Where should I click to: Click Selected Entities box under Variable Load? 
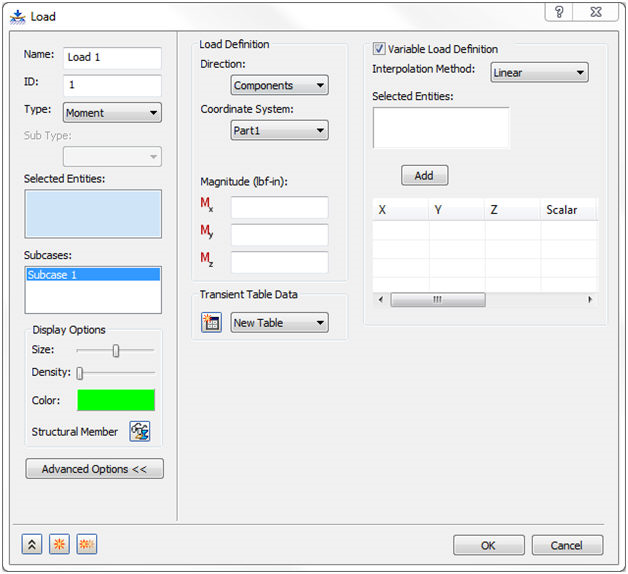click(x=441, y=127)
